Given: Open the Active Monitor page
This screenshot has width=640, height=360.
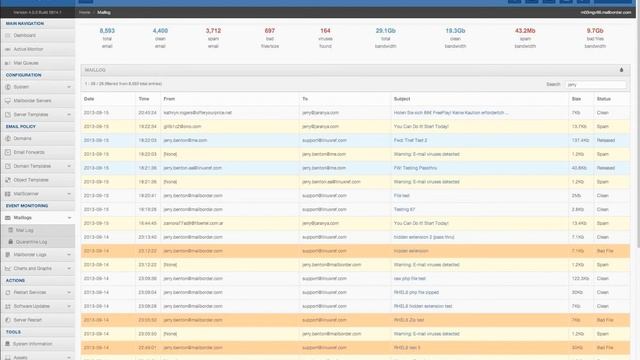Looking at the screenshot, I should click(x=28, y=49).
